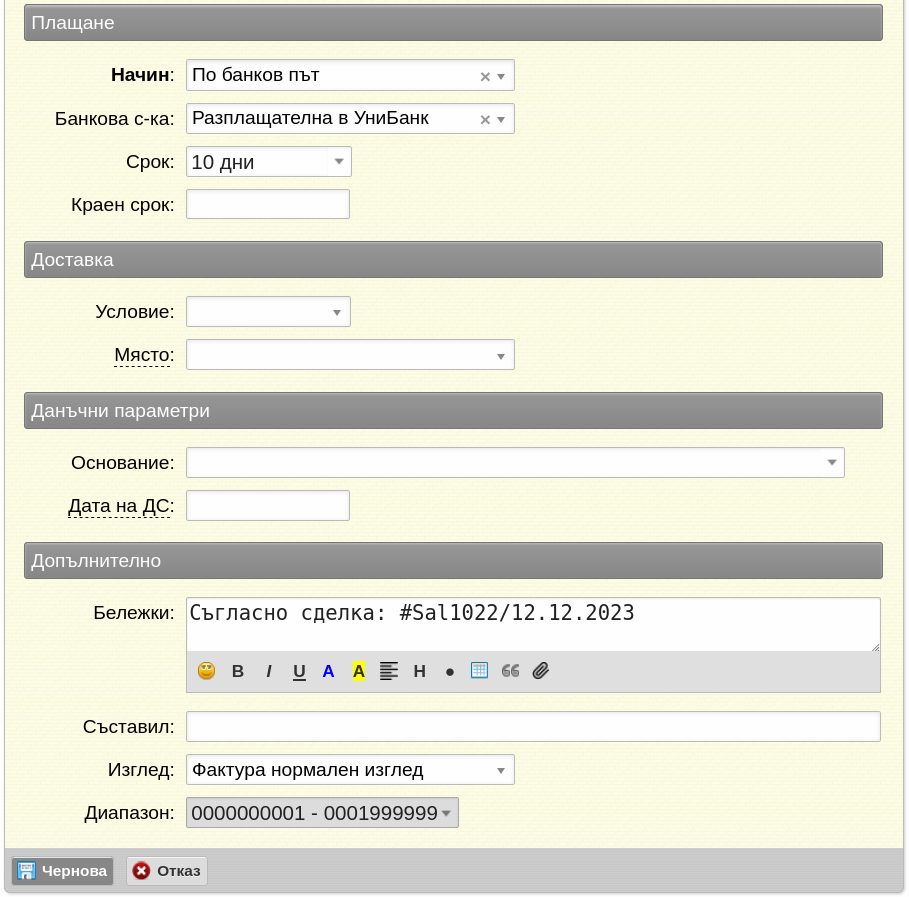This screenshot has height=897, width=909.
Task: Open the Изглед invoice layout dropdown
Action: 500,770
